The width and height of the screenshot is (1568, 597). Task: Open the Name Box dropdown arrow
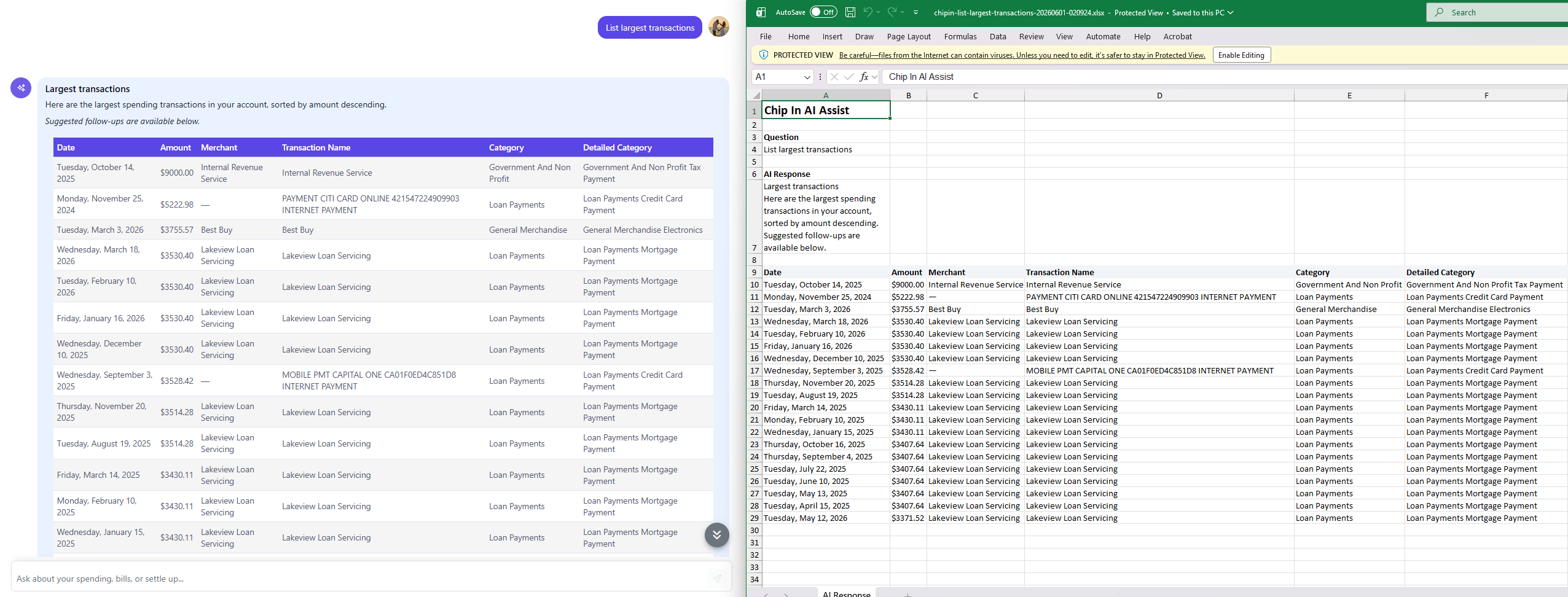(x=807, y=77)
